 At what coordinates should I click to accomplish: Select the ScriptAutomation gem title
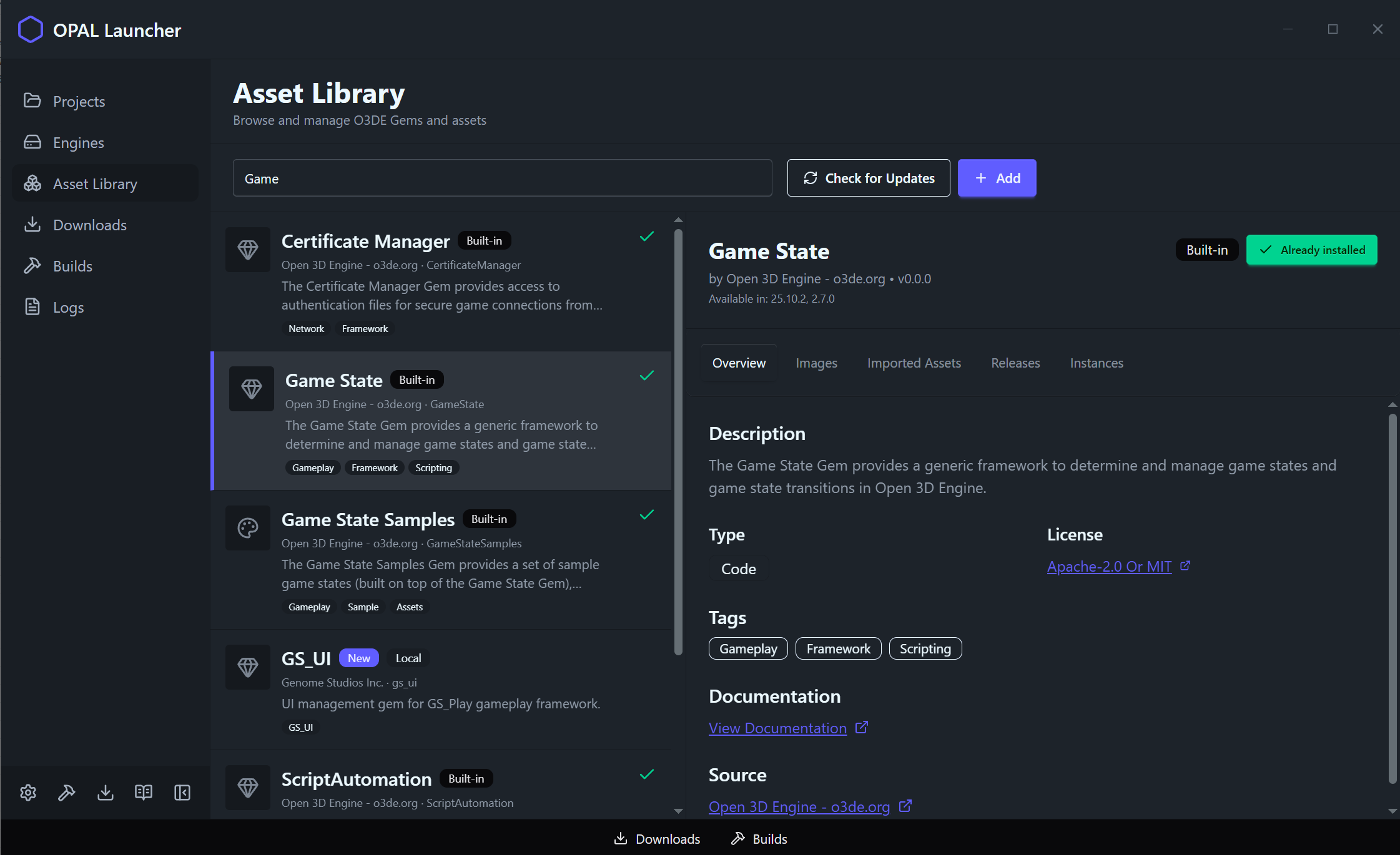[357, 779]
